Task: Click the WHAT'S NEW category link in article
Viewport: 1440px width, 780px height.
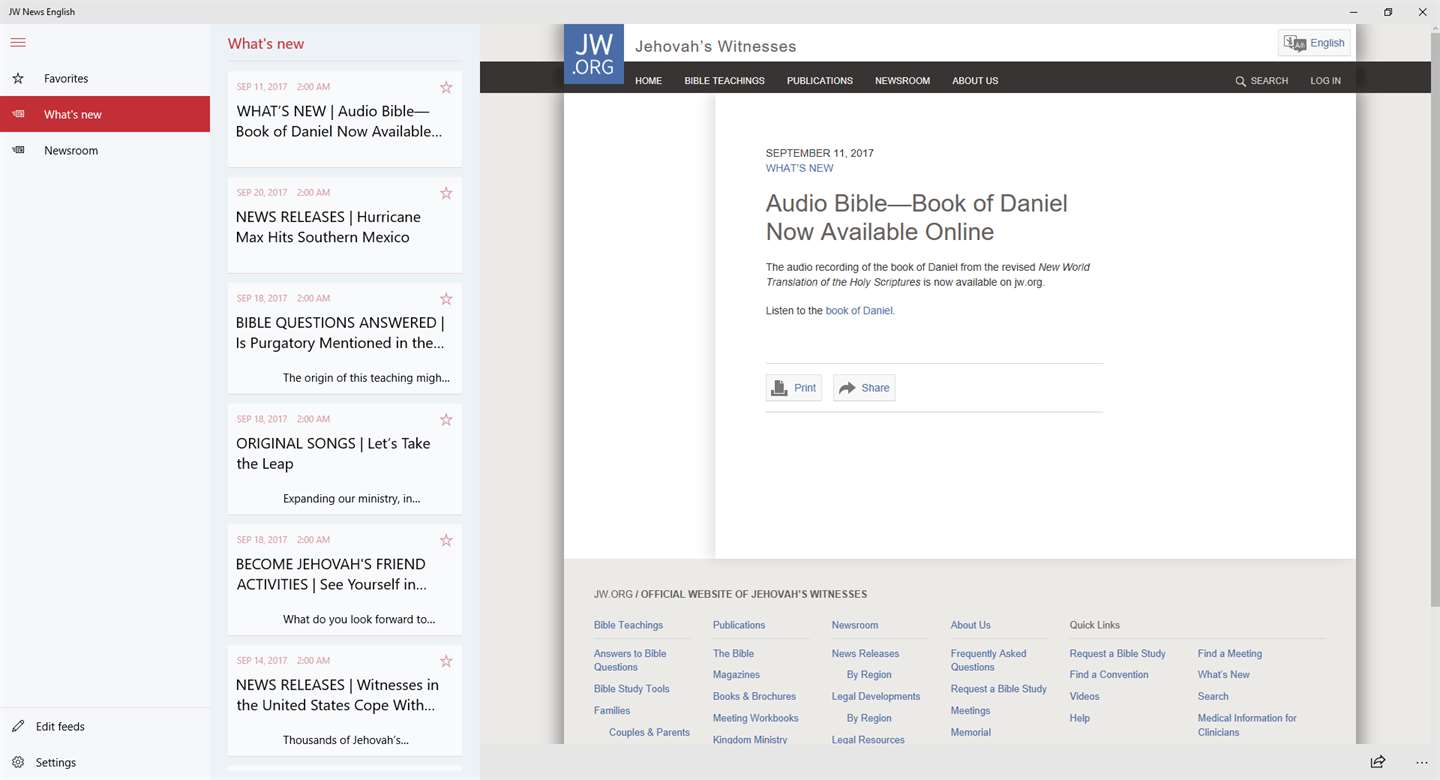Action: tap(799, 168)
